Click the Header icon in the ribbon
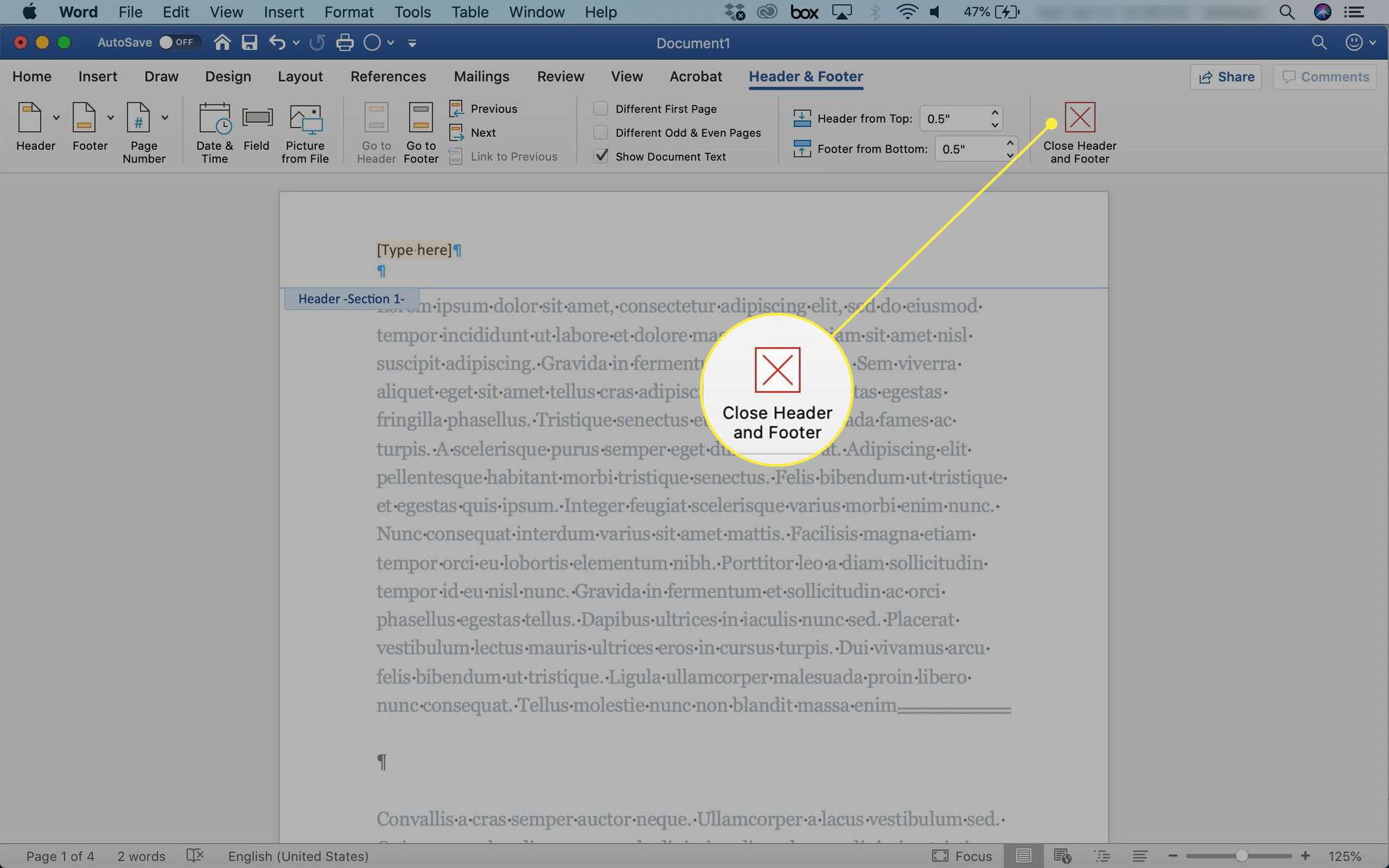1389x868 pixels. [x=30, y=117]
